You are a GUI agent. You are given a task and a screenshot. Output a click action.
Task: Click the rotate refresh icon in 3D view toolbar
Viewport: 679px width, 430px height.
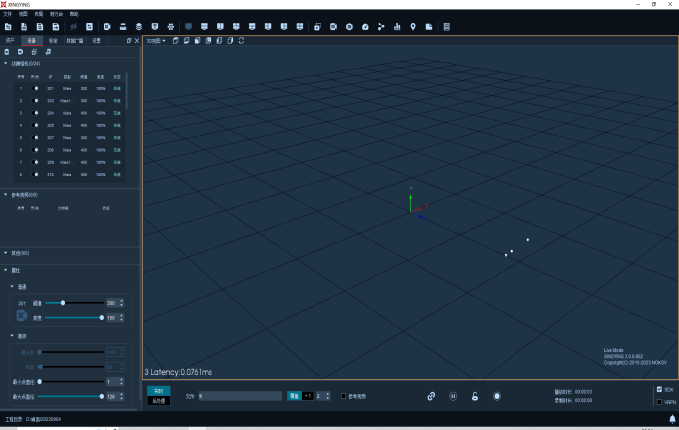point(241,41)
